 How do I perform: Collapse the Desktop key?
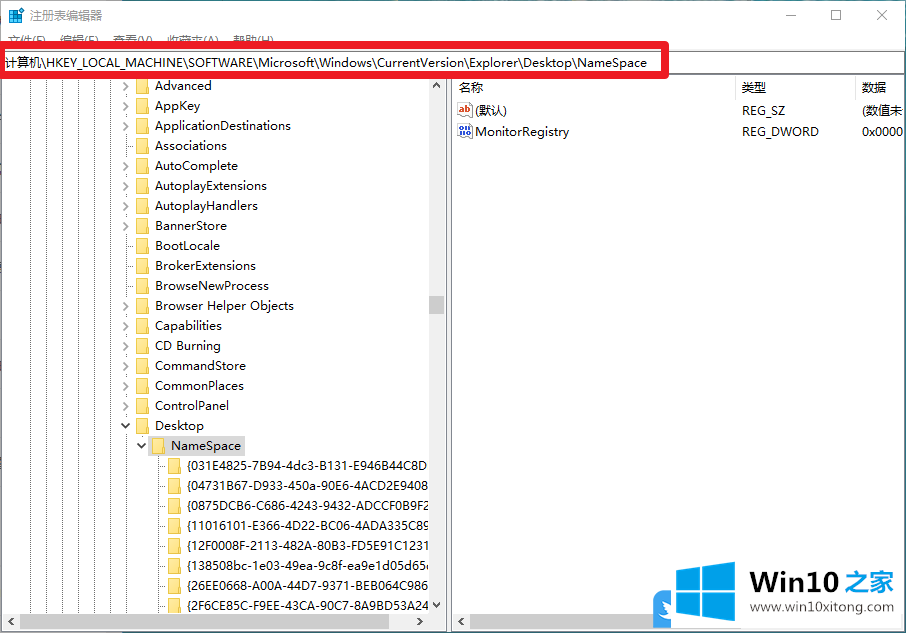[x=125, y=426]
